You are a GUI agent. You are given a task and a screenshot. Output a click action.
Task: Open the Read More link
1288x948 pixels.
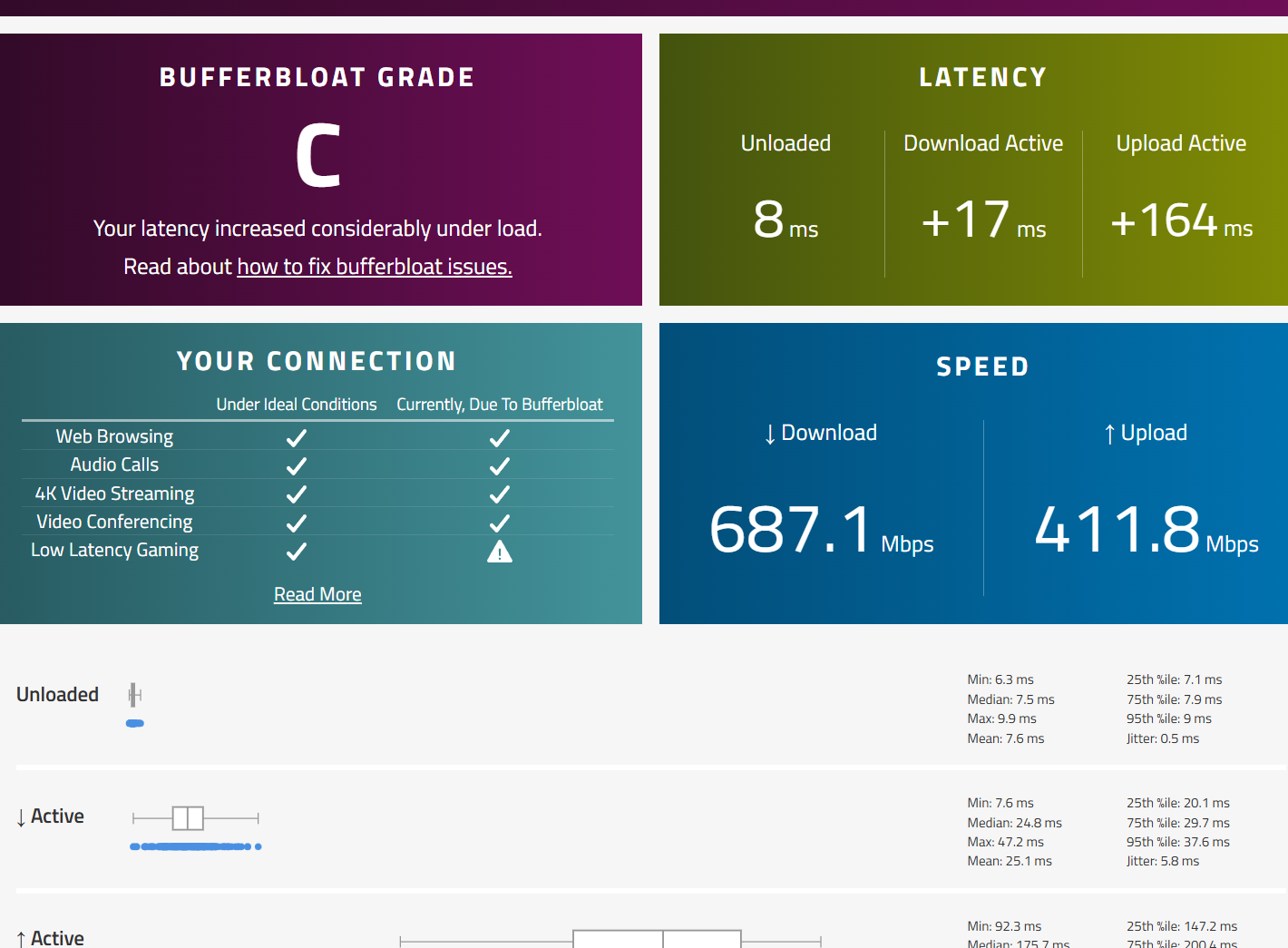coord(317,594)
